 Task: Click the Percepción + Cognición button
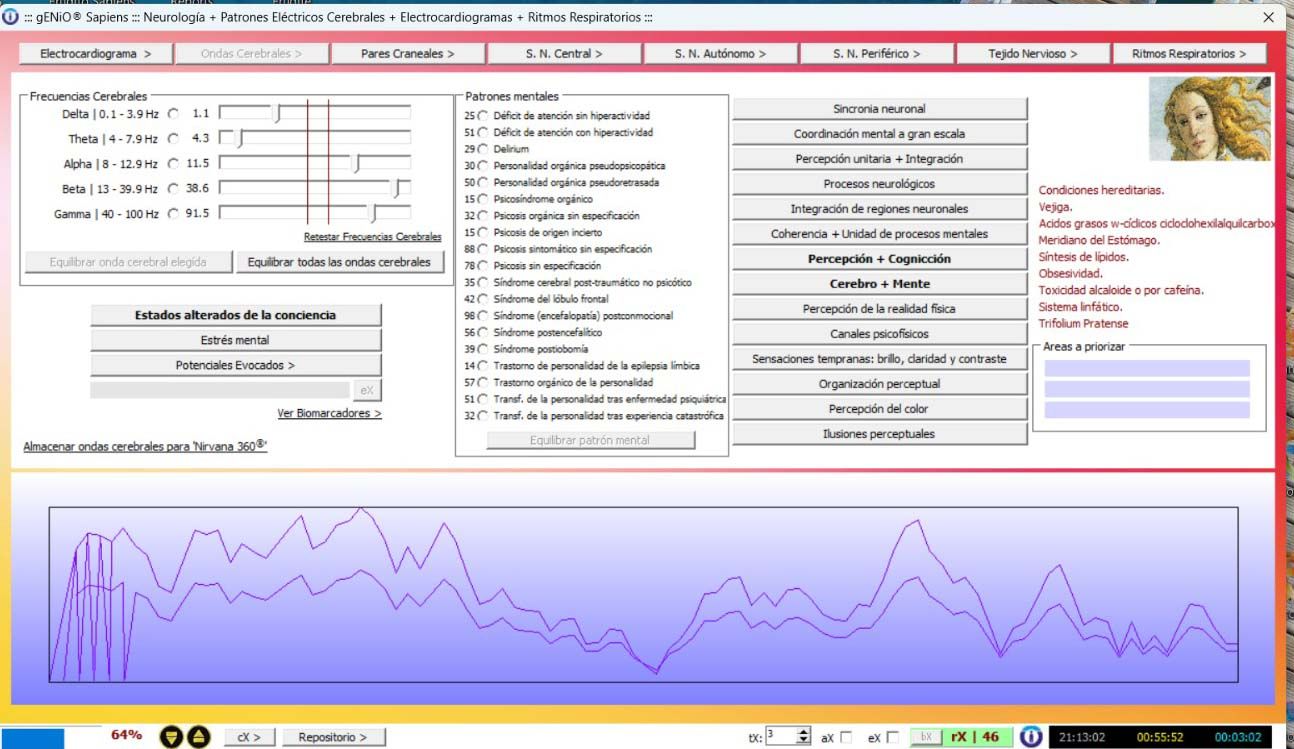click(x=880, y=259)
